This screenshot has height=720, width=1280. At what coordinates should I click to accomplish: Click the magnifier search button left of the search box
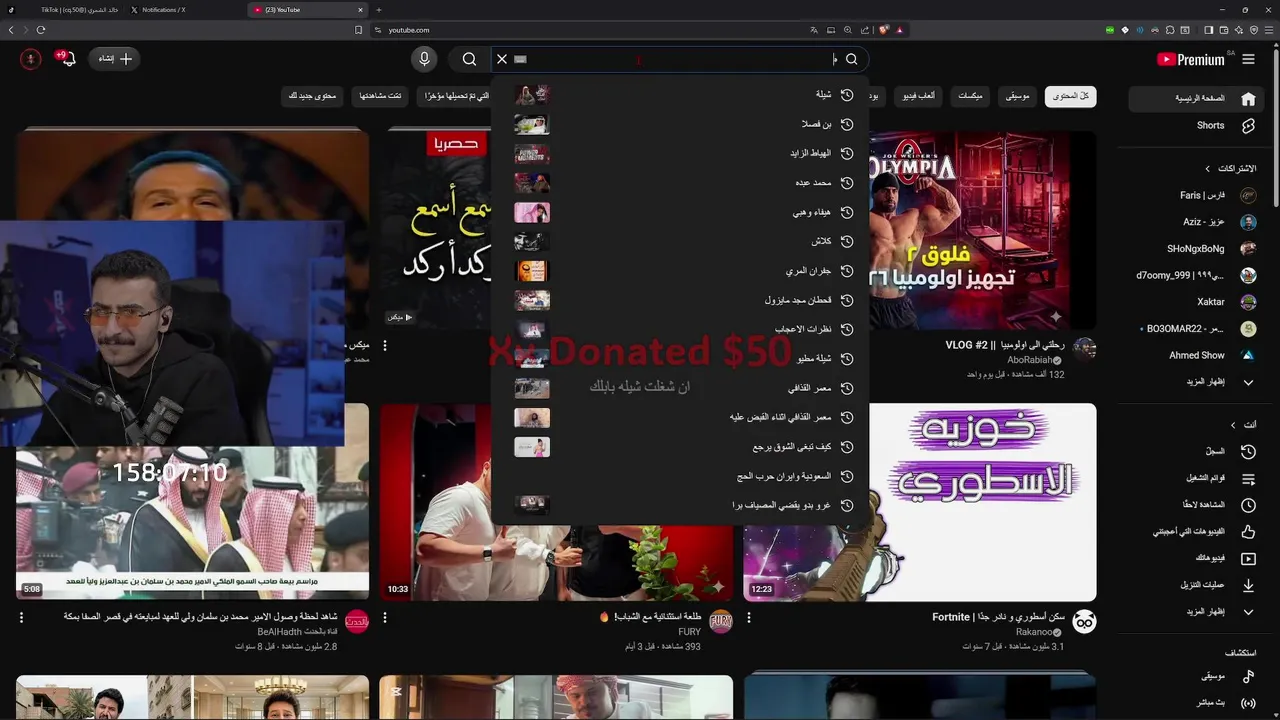pos(469,59)
